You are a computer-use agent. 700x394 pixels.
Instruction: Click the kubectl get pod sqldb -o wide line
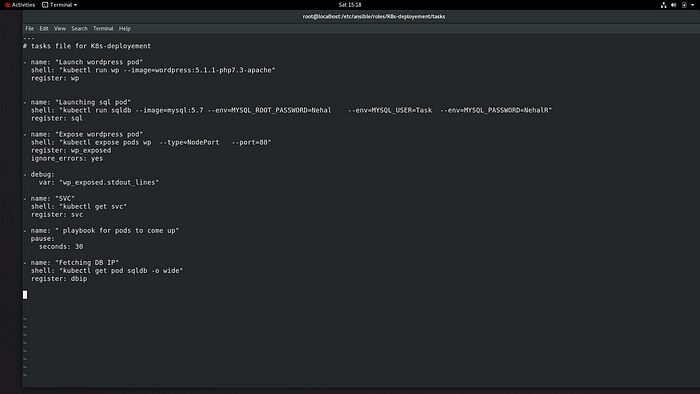point(107,271)
